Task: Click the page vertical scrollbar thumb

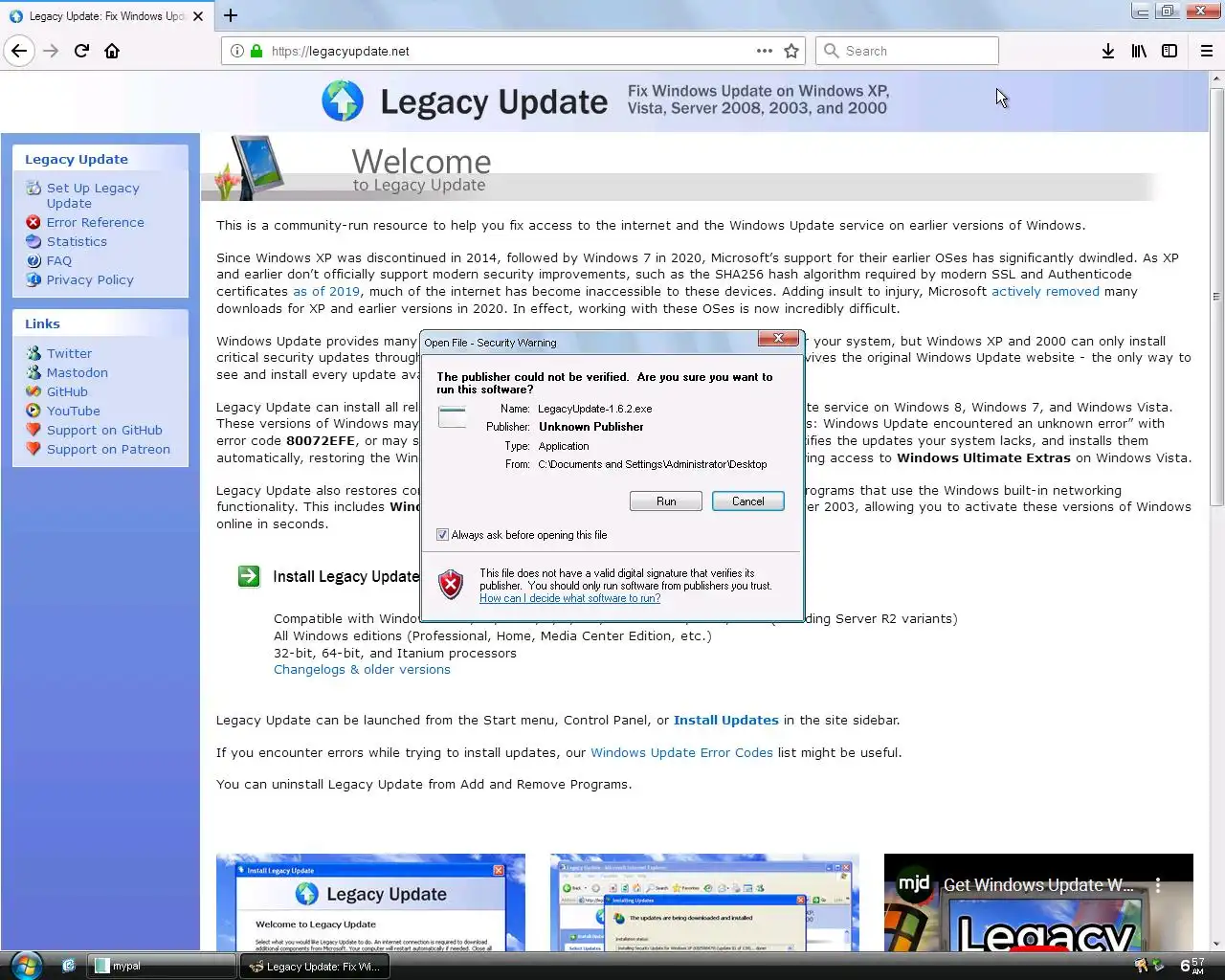Action: point(1216,297)
